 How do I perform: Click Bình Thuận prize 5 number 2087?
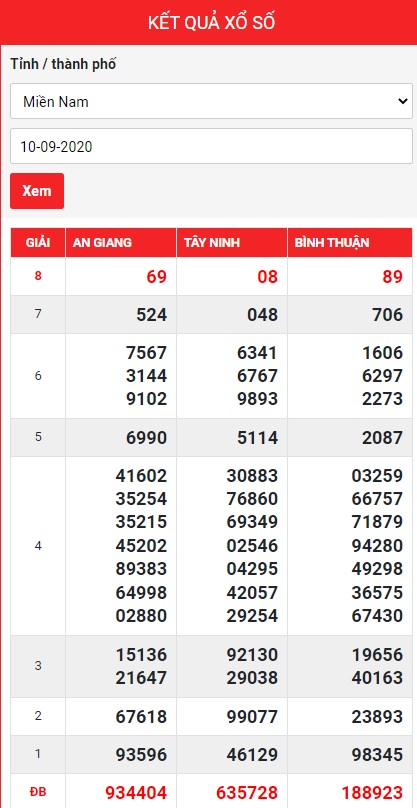[382, 437]
